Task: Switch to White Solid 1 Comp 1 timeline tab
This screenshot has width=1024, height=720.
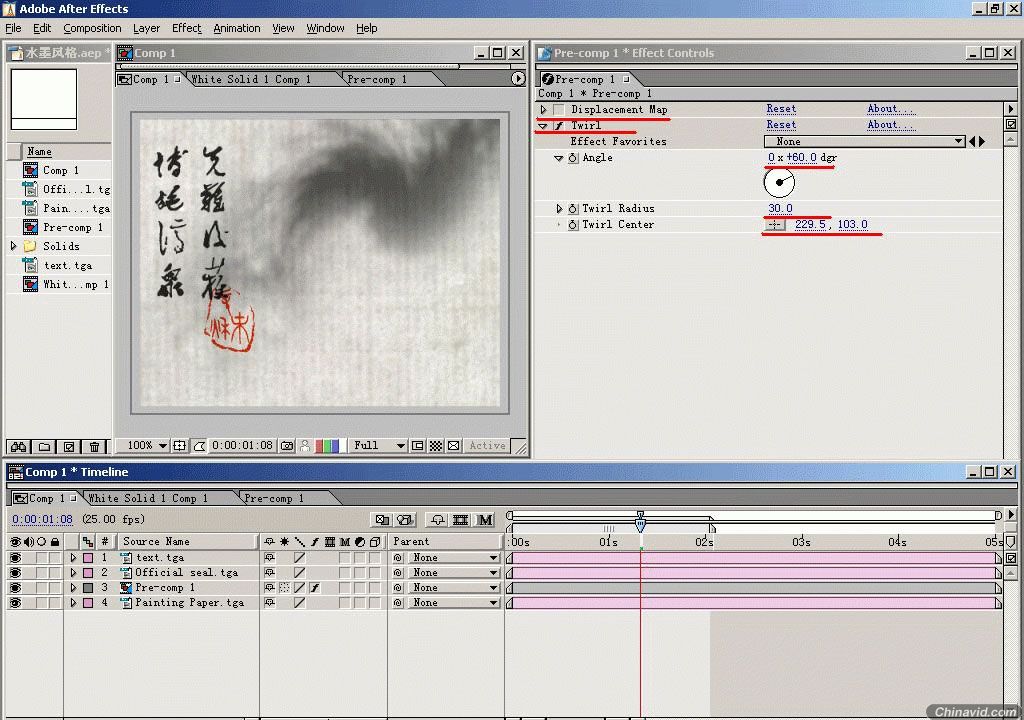Action: (x=148, y=498)
